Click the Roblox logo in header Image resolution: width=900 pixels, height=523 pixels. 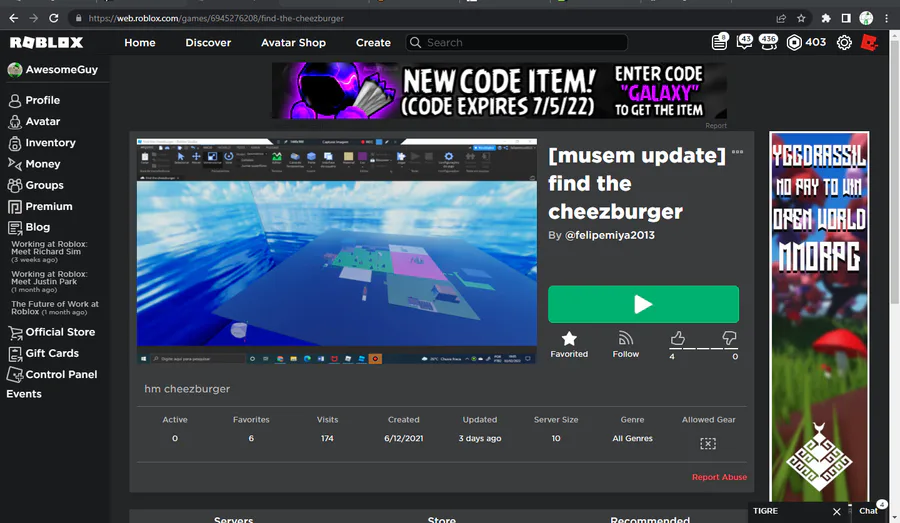pos(46,42)
